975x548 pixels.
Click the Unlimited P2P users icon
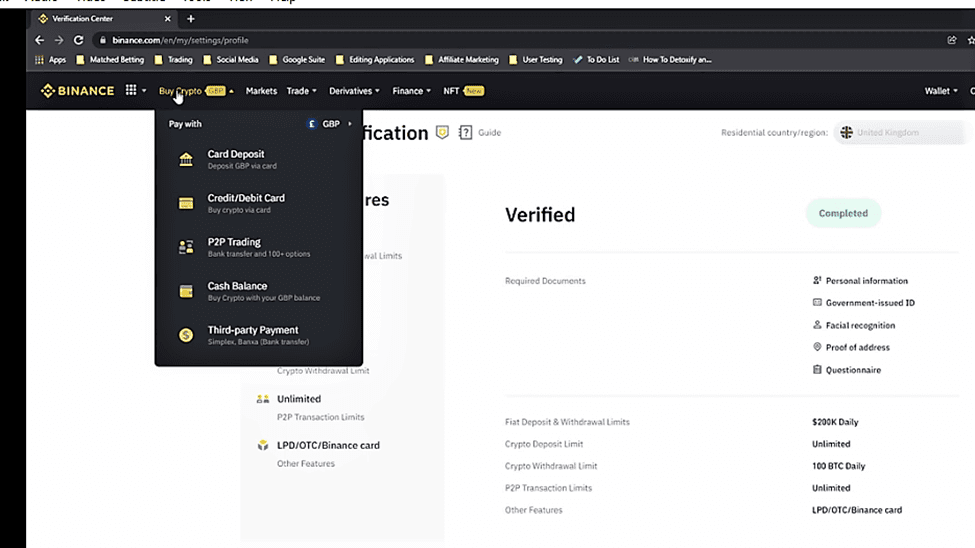pos(263,399)
